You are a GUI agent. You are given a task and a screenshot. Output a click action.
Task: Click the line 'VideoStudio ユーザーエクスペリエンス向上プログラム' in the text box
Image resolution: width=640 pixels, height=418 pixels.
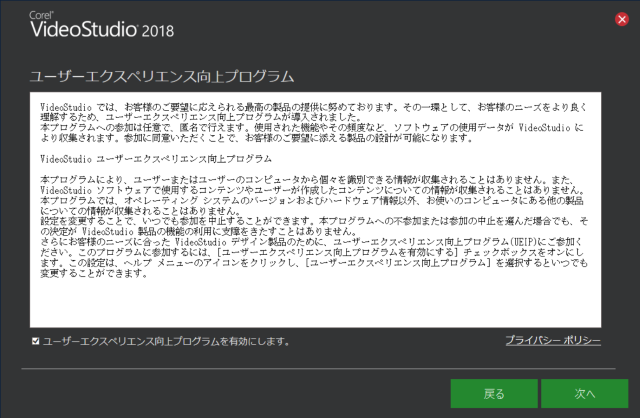tap(156, 159)
